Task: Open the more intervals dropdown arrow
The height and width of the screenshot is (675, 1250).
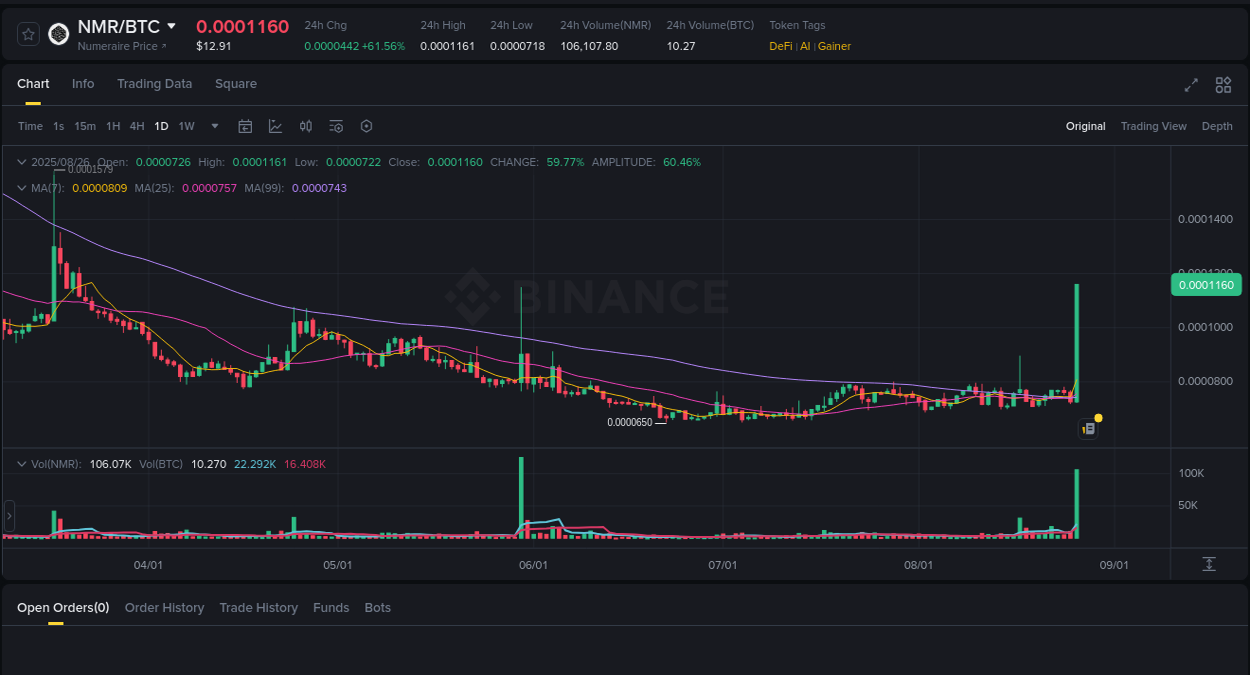Action: pyautogui.click(x=214, y=126)
